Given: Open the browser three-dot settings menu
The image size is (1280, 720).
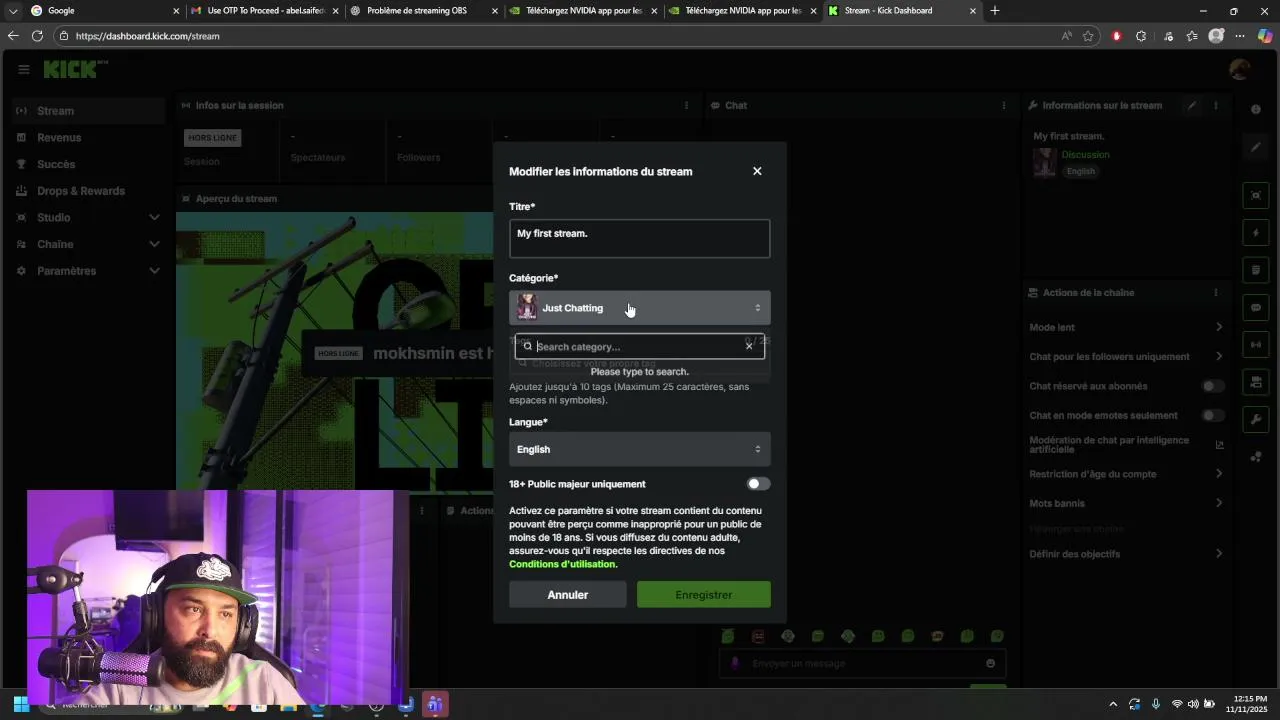Looking at the screenshot, I should 1240,36.
